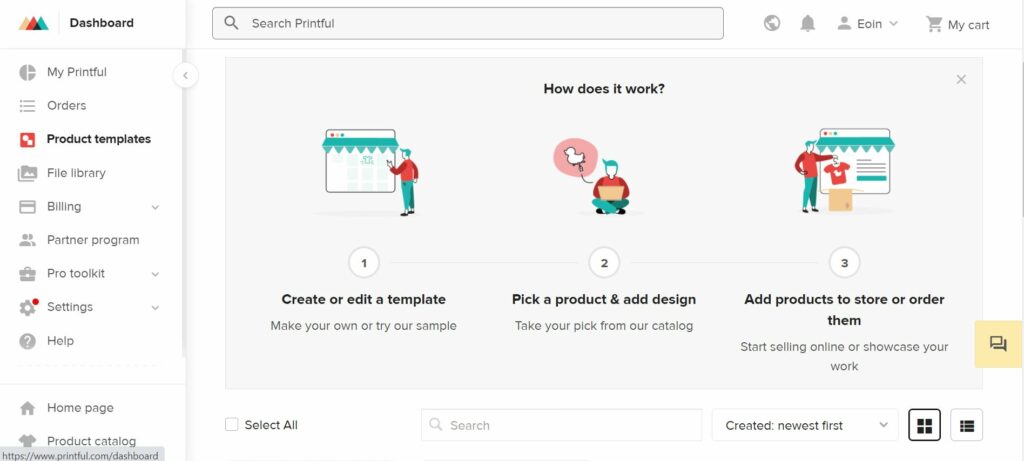
Task: Open Partner program link
Action: tap(93, 240)
